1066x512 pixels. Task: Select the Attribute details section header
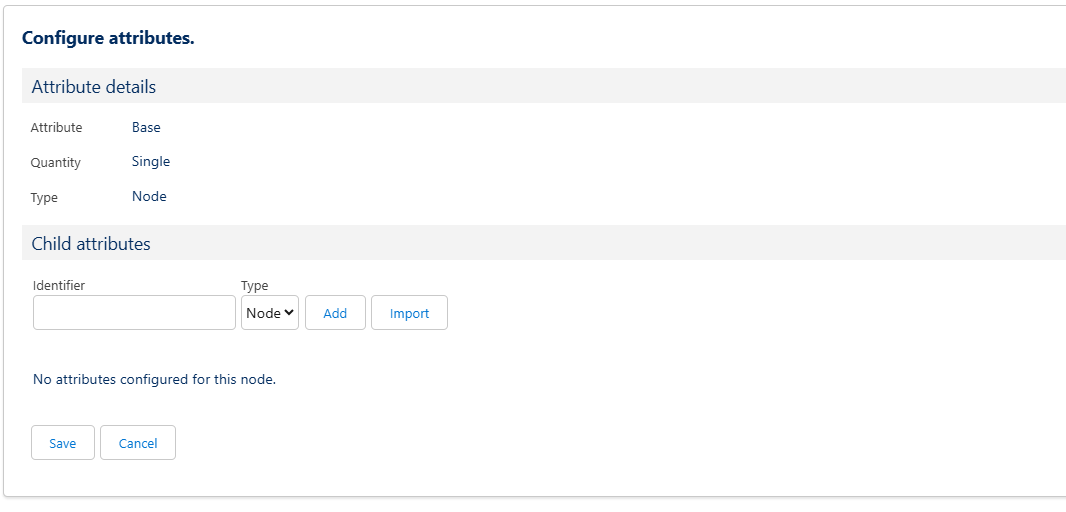[94, 87]
